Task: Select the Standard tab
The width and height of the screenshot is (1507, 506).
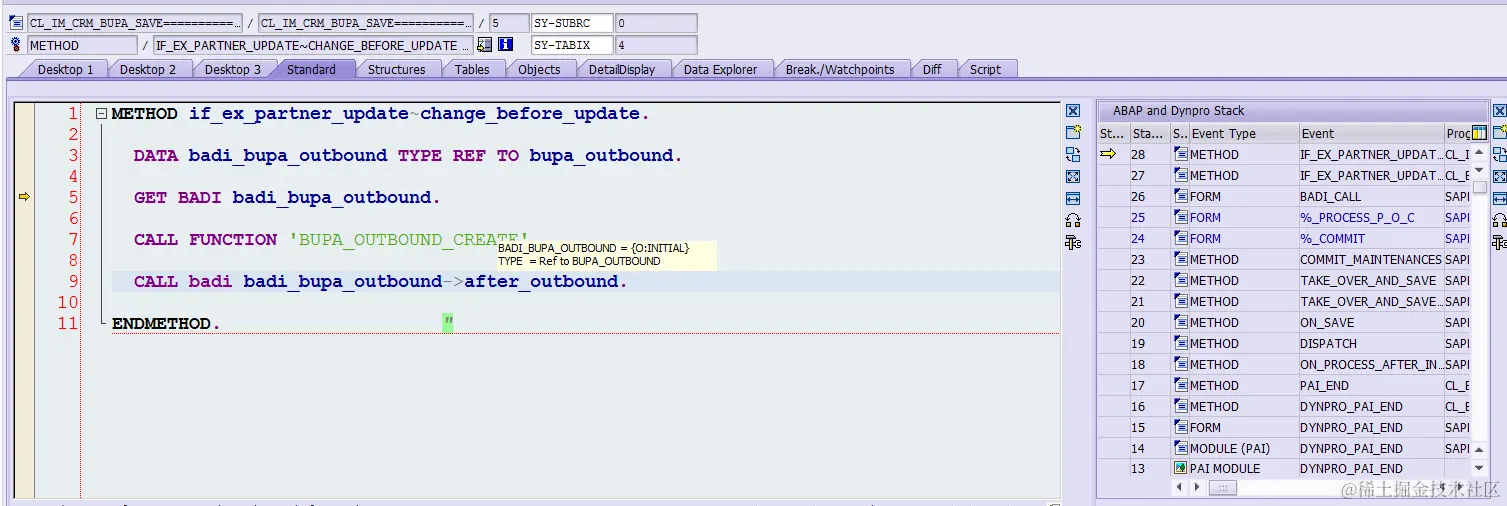Action: (x=311, y=69)
